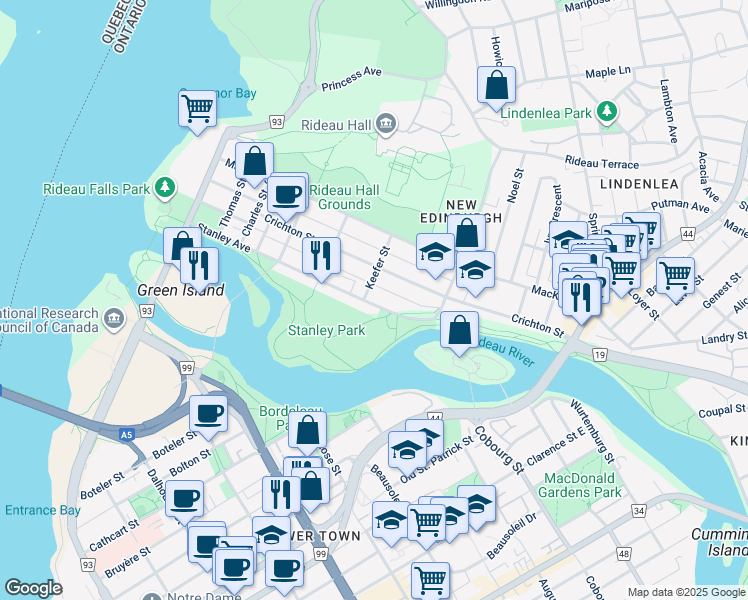Click the Princess Ave street label
Viewport: 748px width, 600px height.
click(352, 79)
